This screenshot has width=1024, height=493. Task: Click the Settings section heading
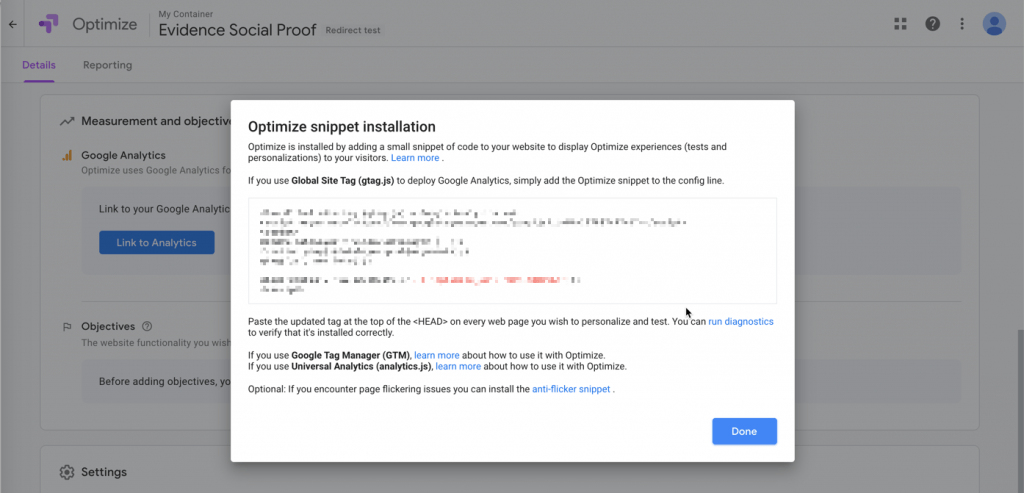[x=104, y=472]
